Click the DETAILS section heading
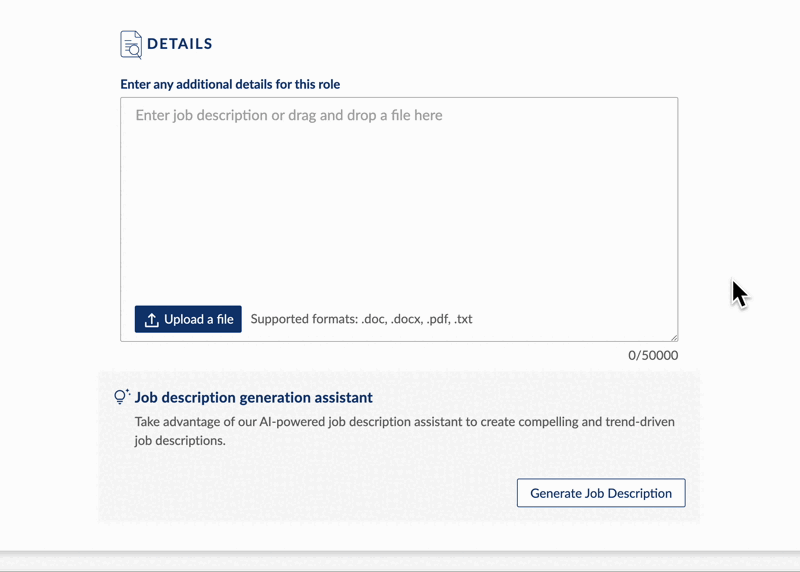Viewport: 800px width, 572px height. (x=180, y=44)
